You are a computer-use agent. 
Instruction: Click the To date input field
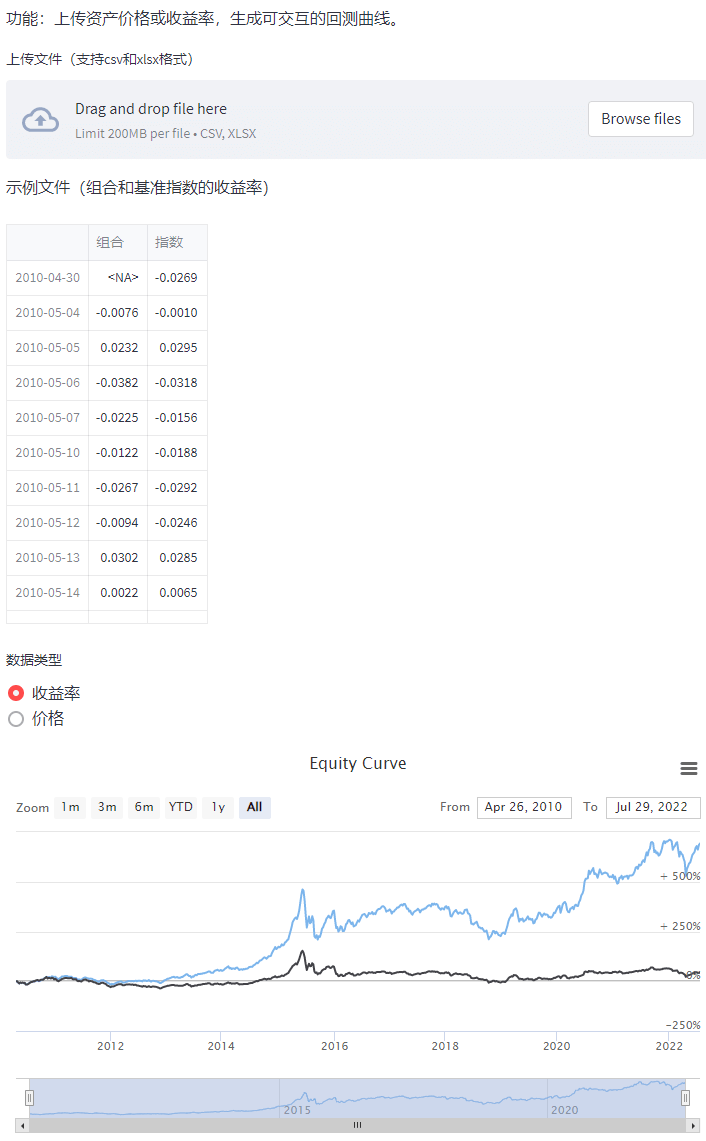(653, 807)
